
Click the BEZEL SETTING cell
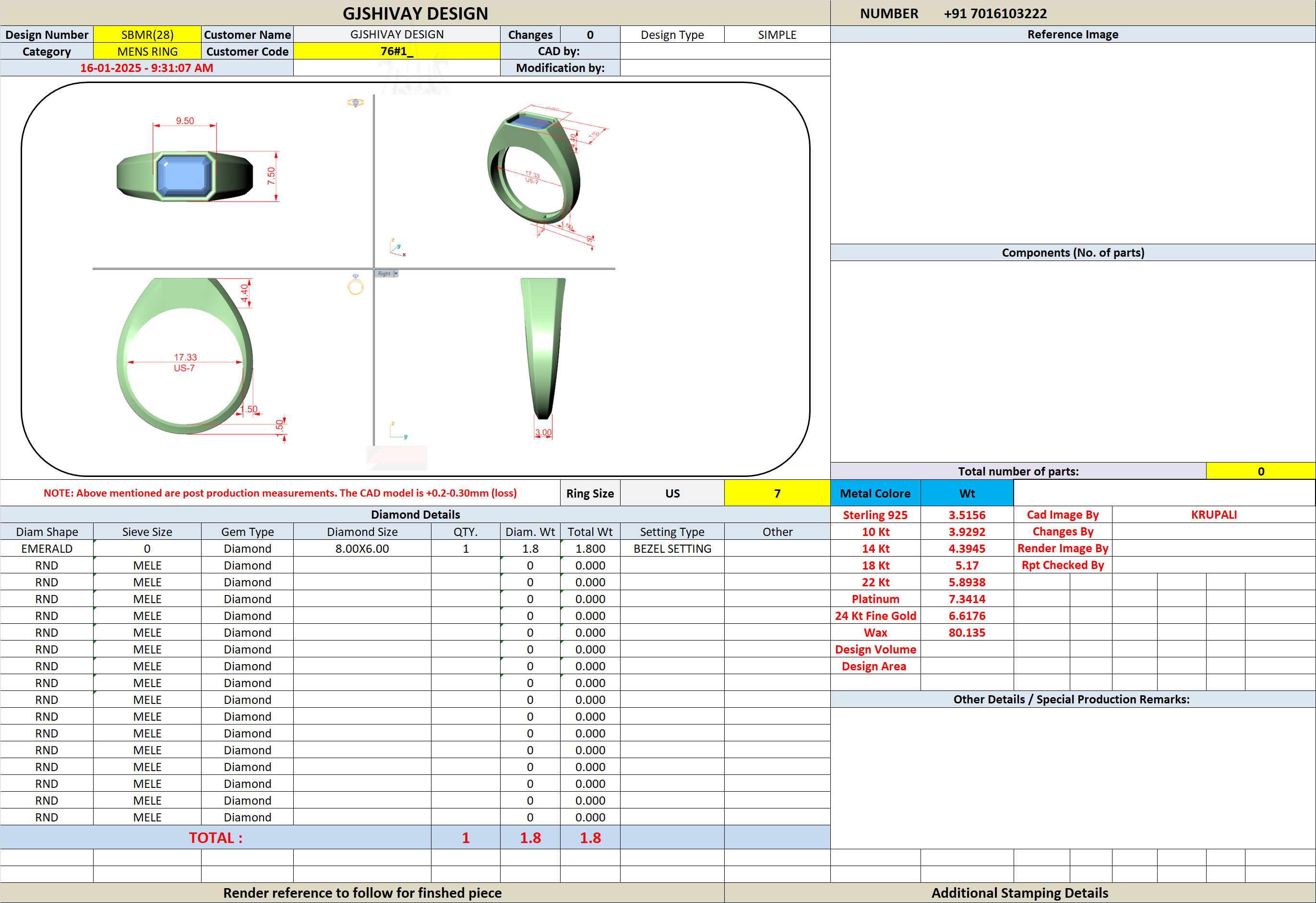point(672,548)
